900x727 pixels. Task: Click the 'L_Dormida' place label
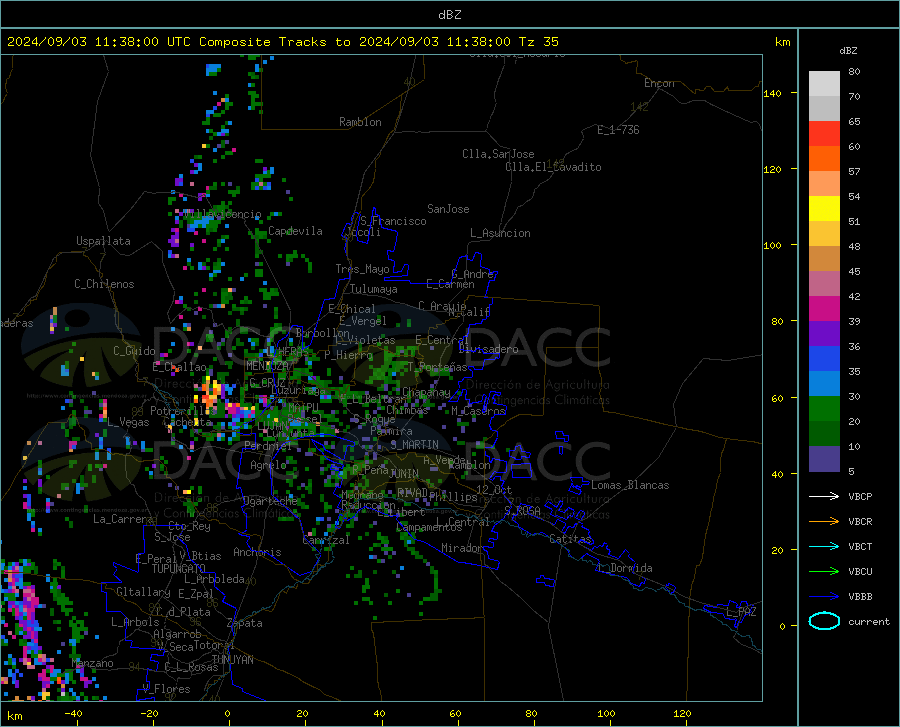(625, 568)
